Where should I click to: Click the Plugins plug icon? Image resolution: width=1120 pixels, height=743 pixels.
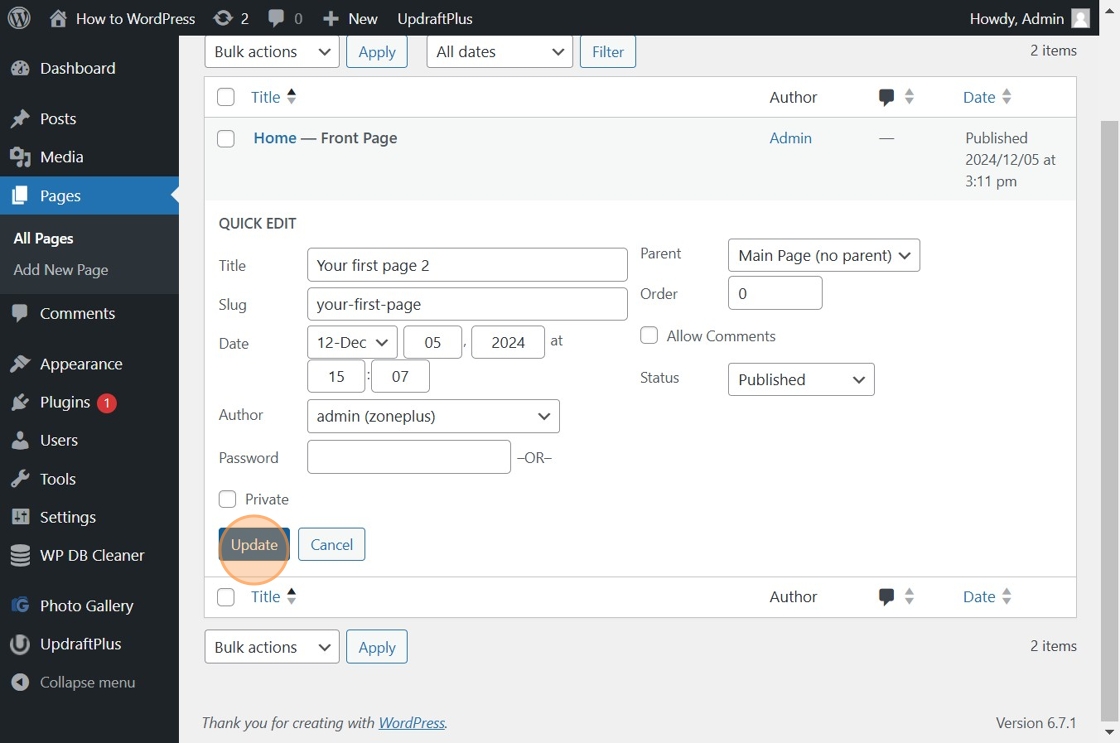click(x=20, y=402)
